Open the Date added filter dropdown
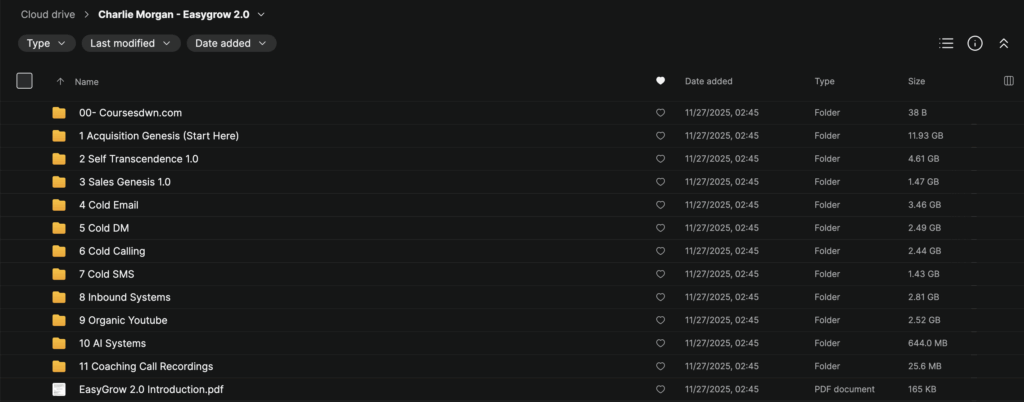This screenshot has width=1024, height=402. click(231, 43)
